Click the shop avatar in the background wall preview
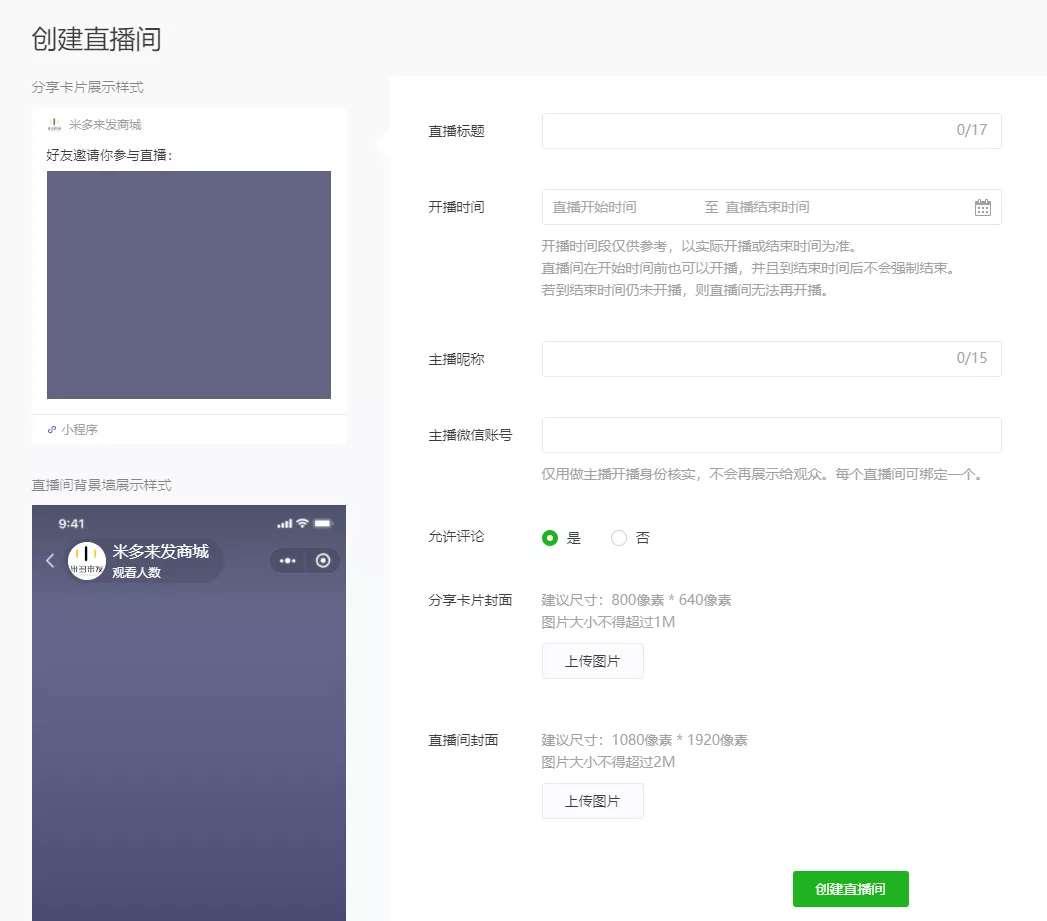 [85, 560]
